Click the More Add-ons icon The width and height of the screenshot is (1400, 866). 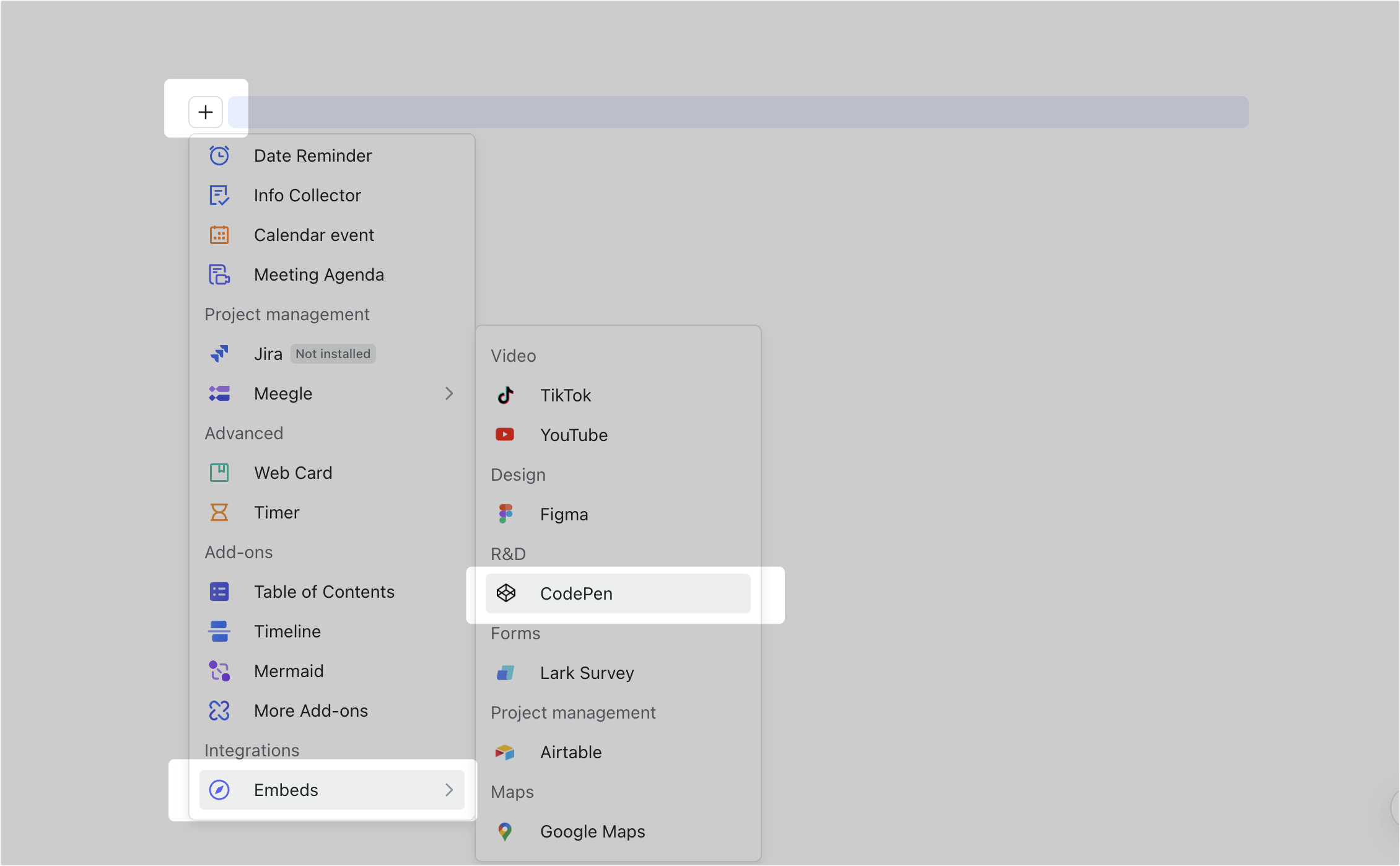[x=219, y=711]
